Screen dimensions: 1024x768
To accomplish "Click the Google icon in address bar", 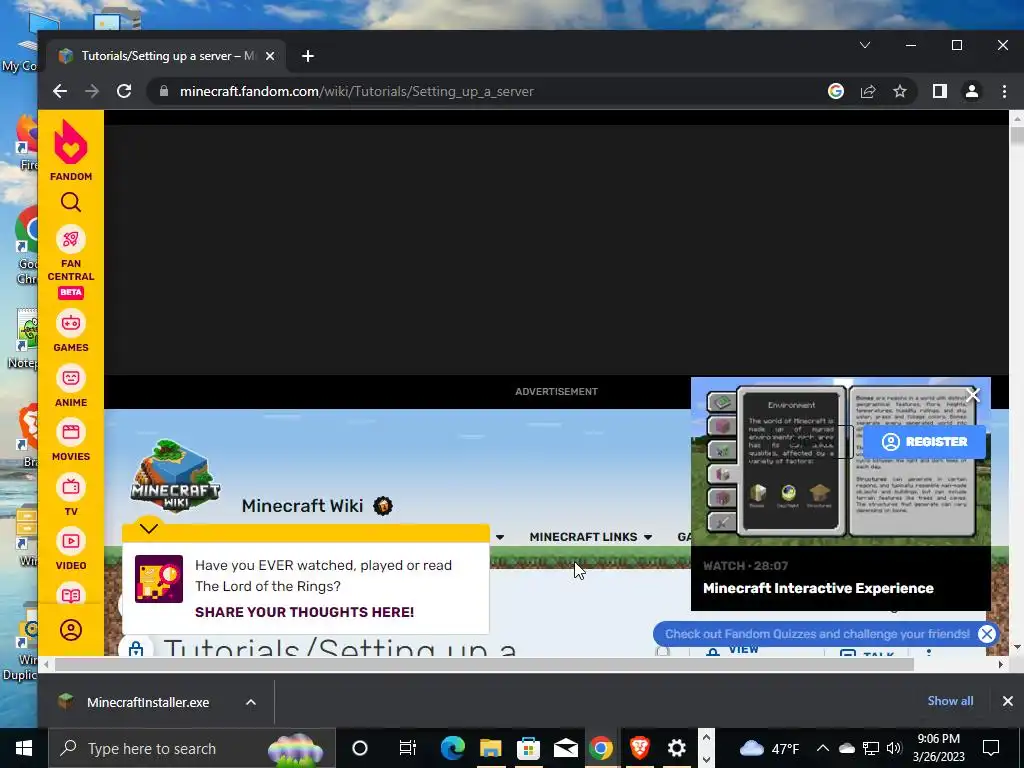I will click(835, 91).
